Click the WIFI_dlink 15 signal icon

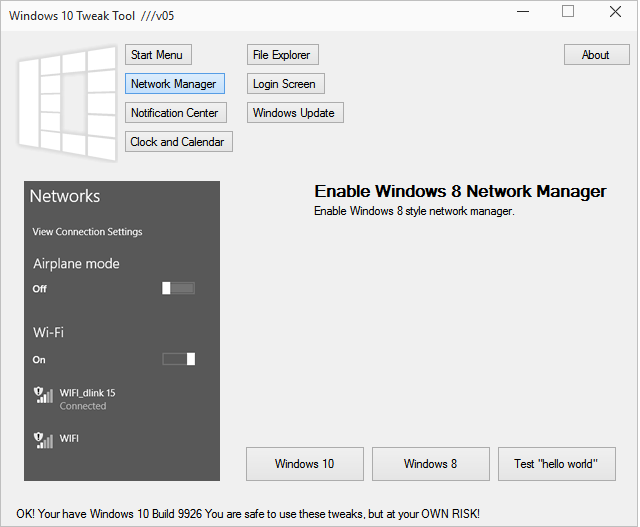point(43,395)
